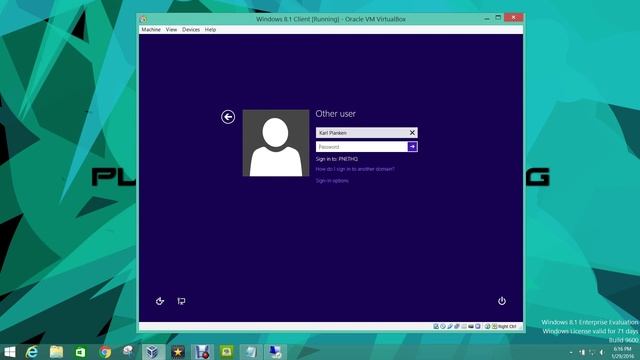Click the taskbar clock
The image size is (640, 360).
[622, 353]
